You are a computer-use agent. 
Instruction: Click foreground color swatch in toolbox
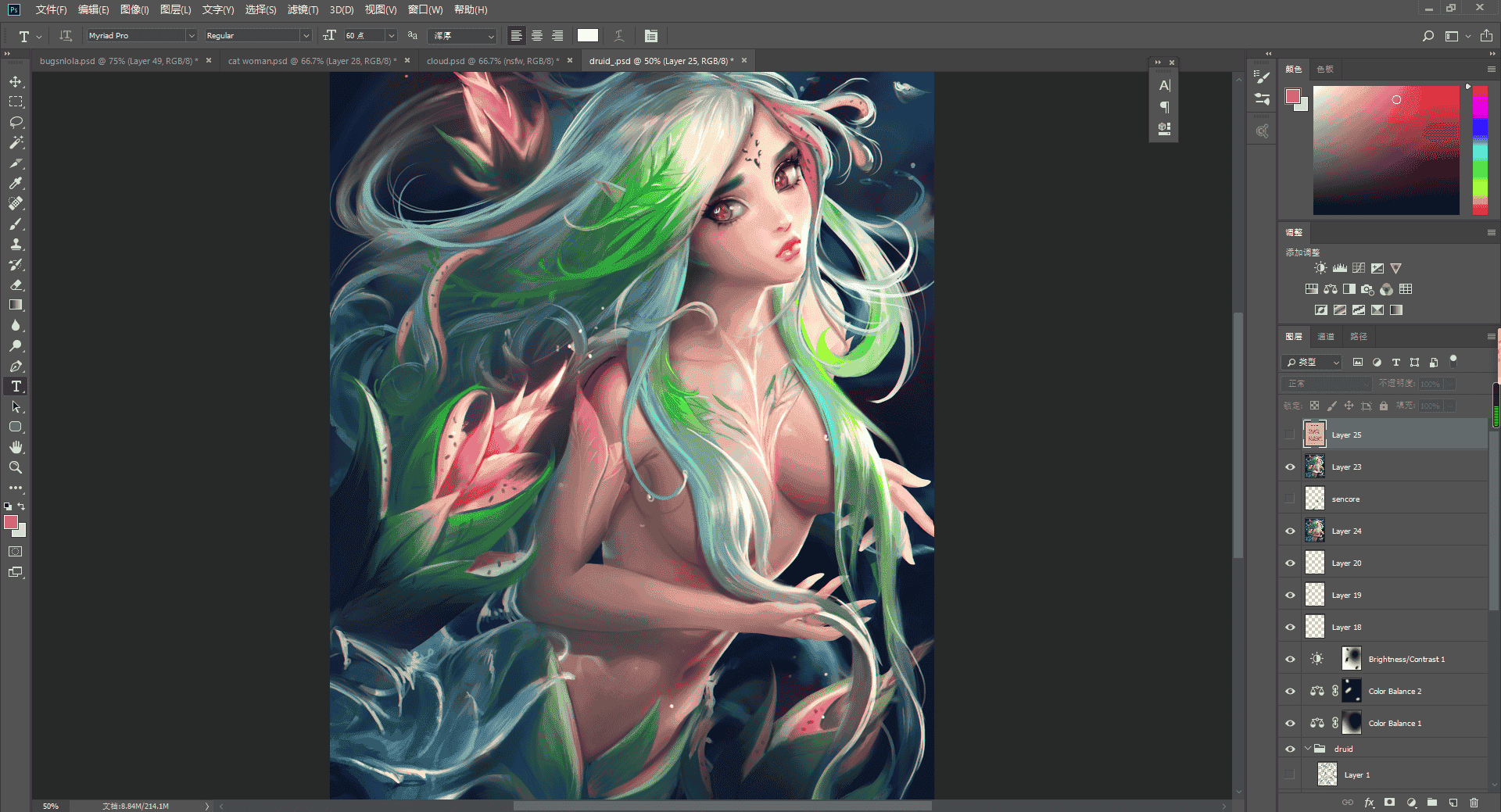(x=11, y=522)
